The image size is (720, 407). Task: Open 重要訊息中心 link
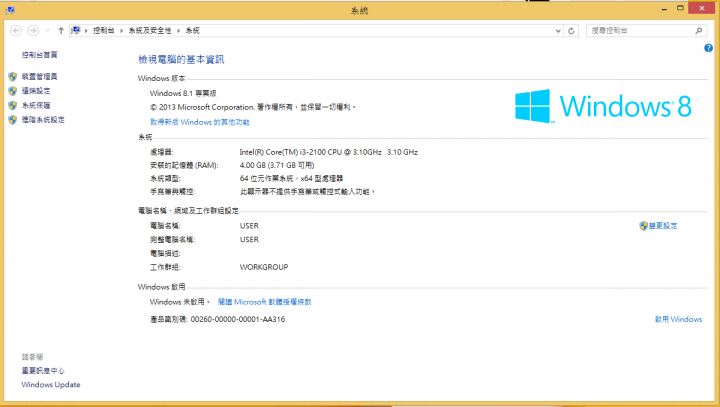43,370
